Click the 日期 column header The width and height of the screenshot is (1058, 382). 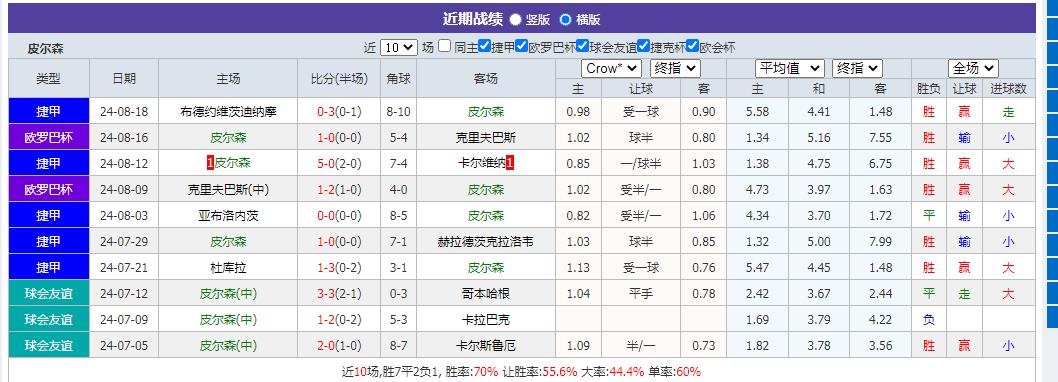(x=124, y=78)
